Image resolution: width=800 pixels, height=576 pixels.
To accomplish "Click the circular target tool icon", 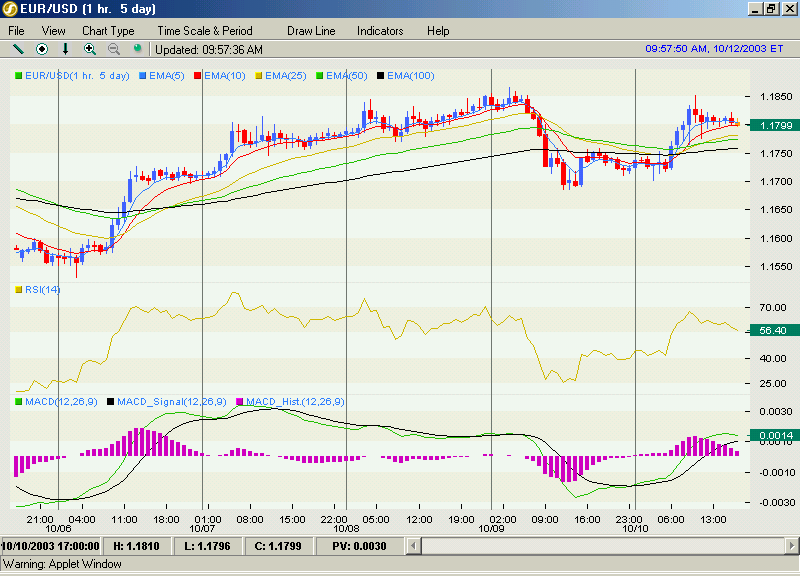I will 42,49.
